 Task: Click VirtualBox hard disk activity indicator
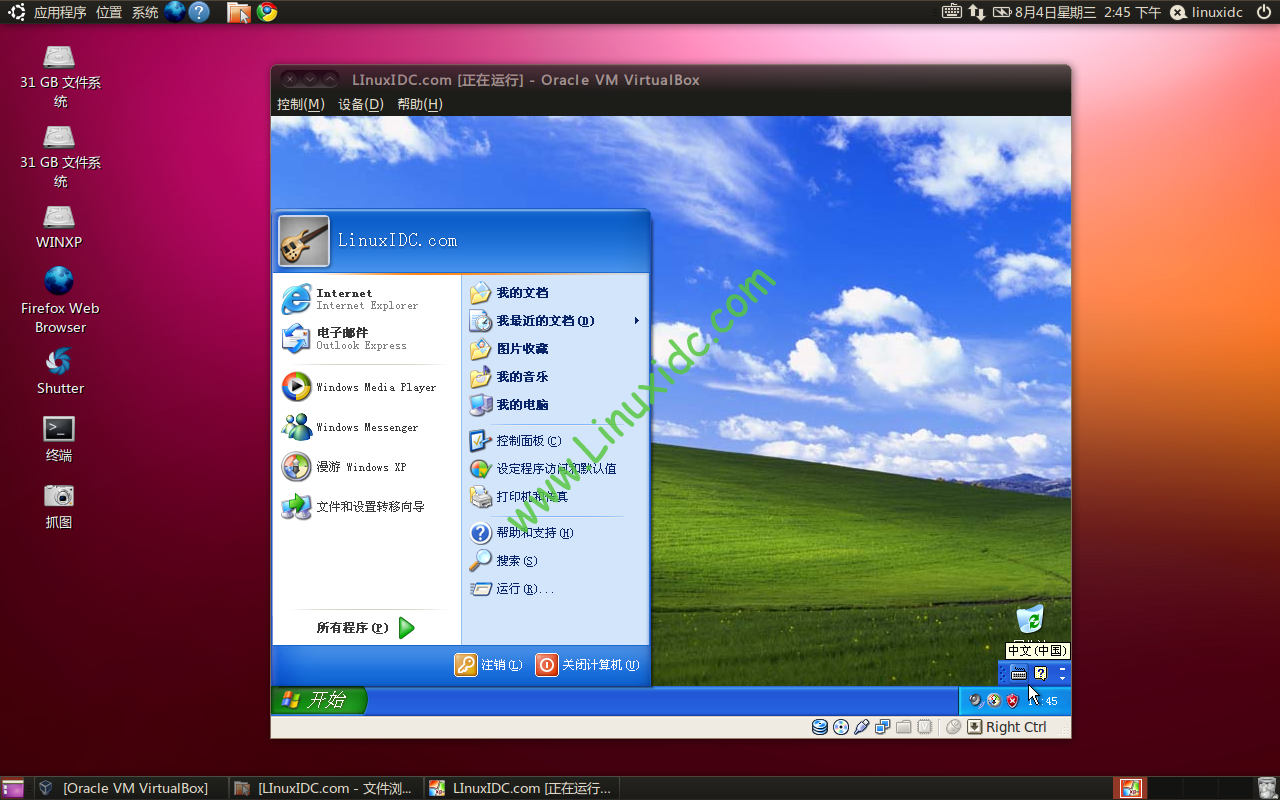point(820,727)
